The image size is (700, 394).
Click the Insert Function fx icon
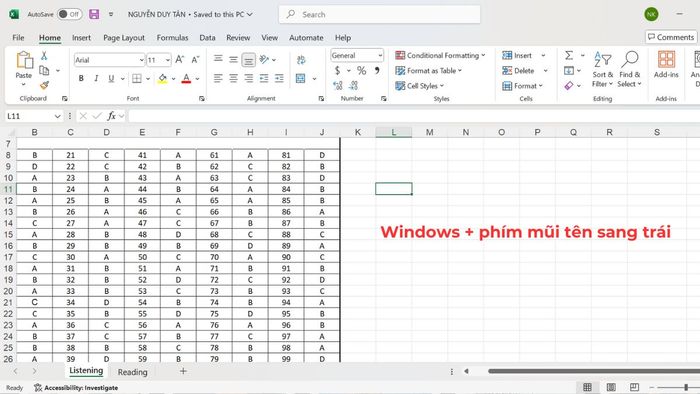pos(111,116)
